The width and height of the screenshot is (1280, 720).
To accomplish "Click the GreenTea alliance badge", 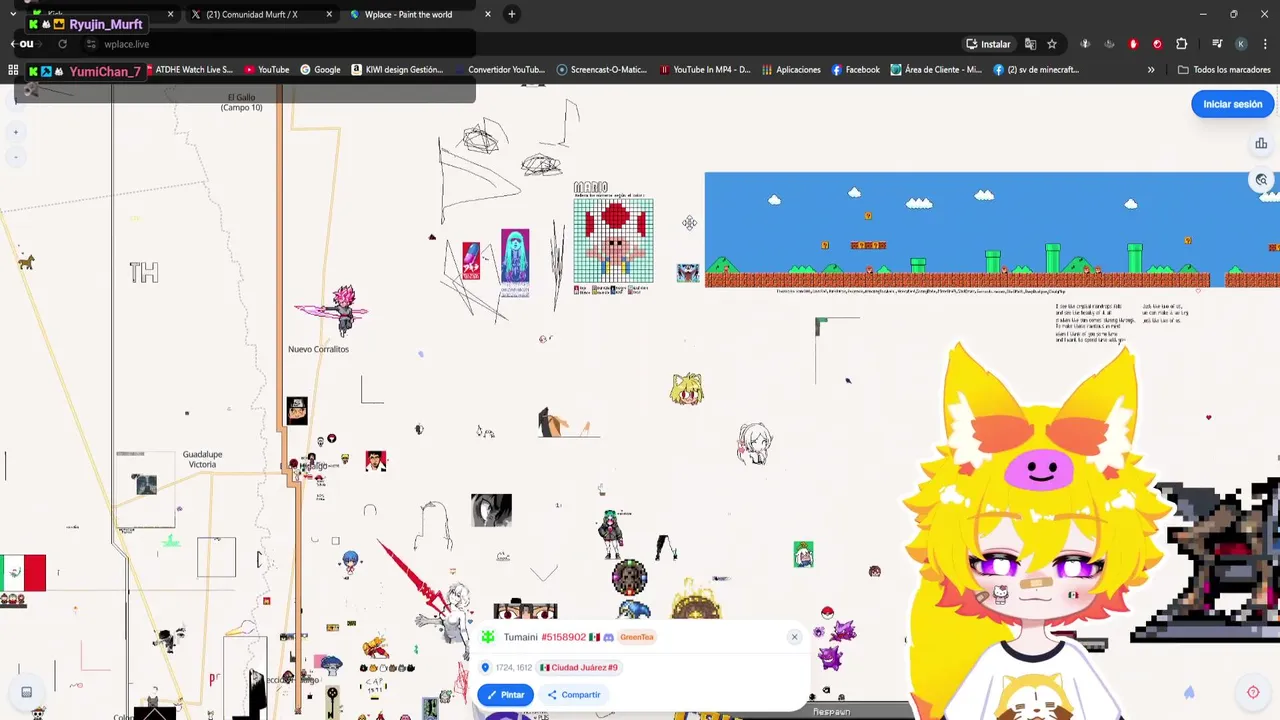I will click(x=637, y=637).
